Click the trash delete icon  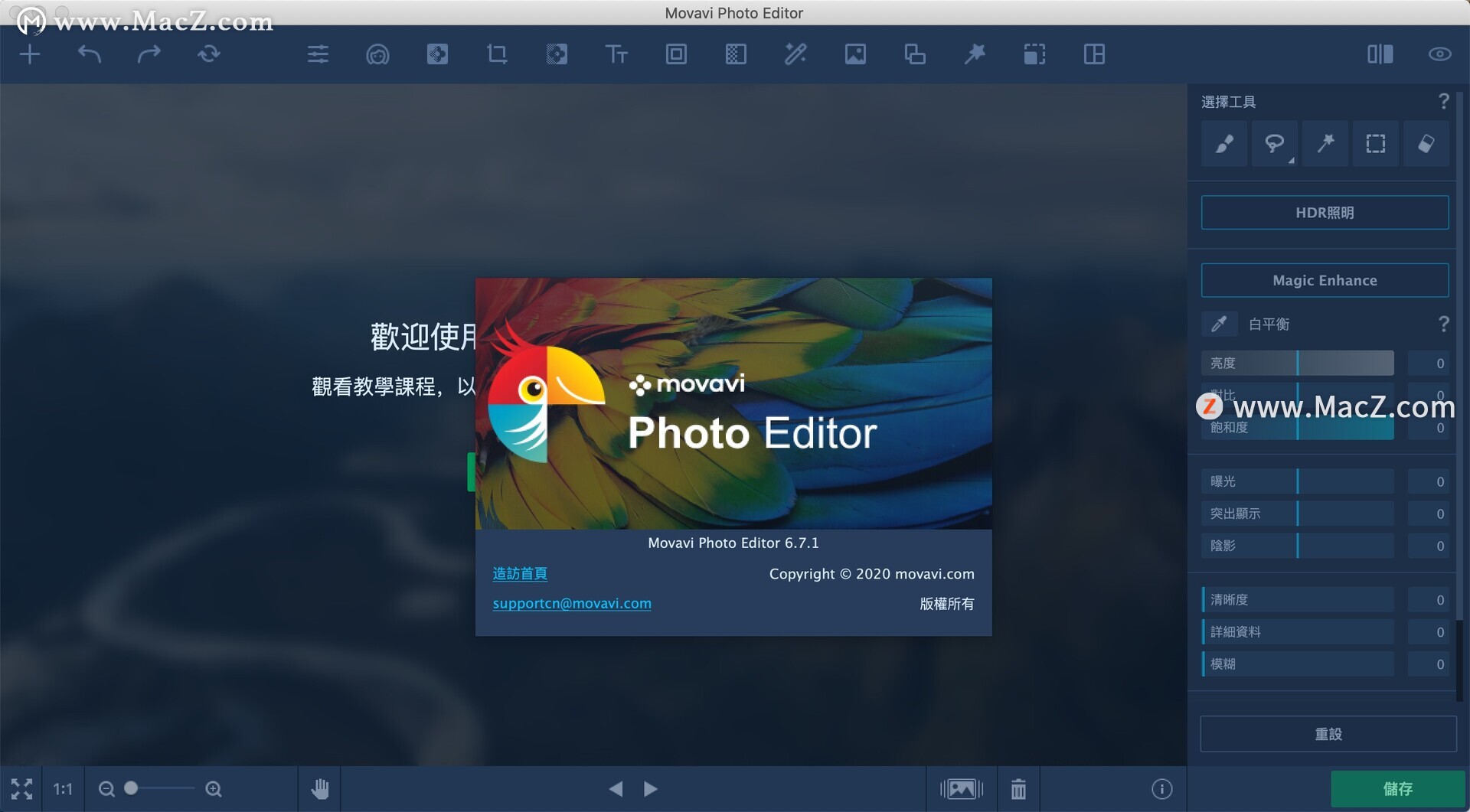1018,789
